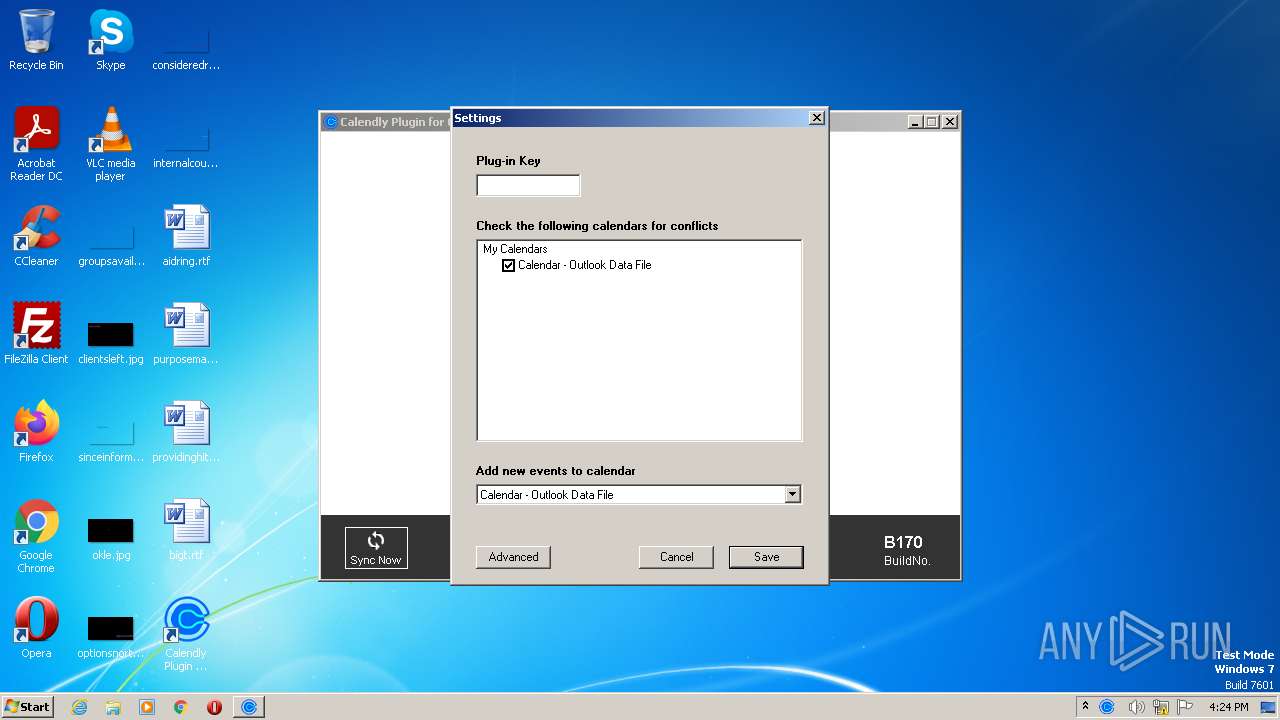The width and height of the screenshot is (1280, 720).
Task: Maximize the Calendly Plugin window
Action: click(x=932, y=122)
